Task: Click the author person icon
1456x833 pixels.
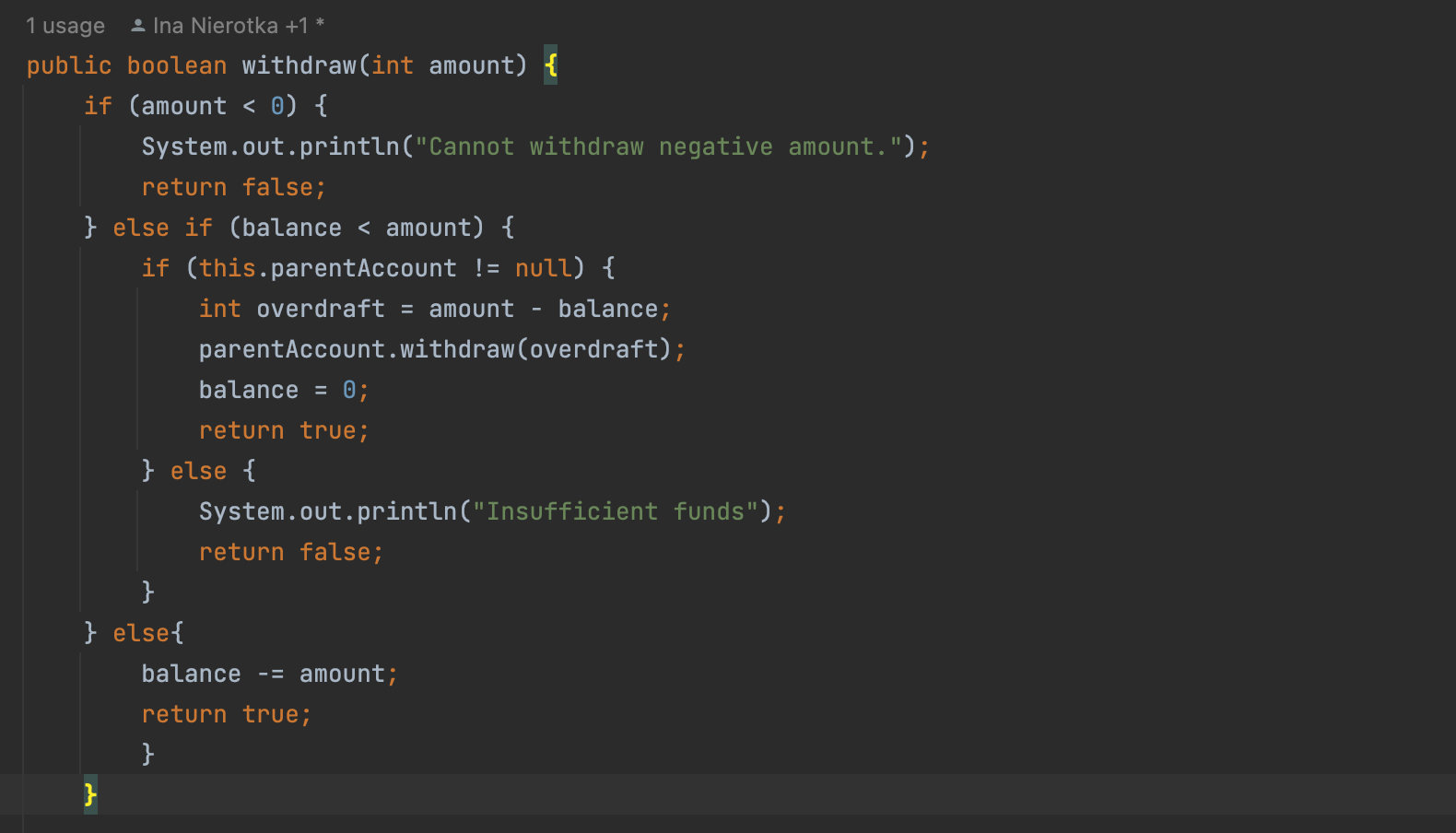Action: tap(138, 26)
